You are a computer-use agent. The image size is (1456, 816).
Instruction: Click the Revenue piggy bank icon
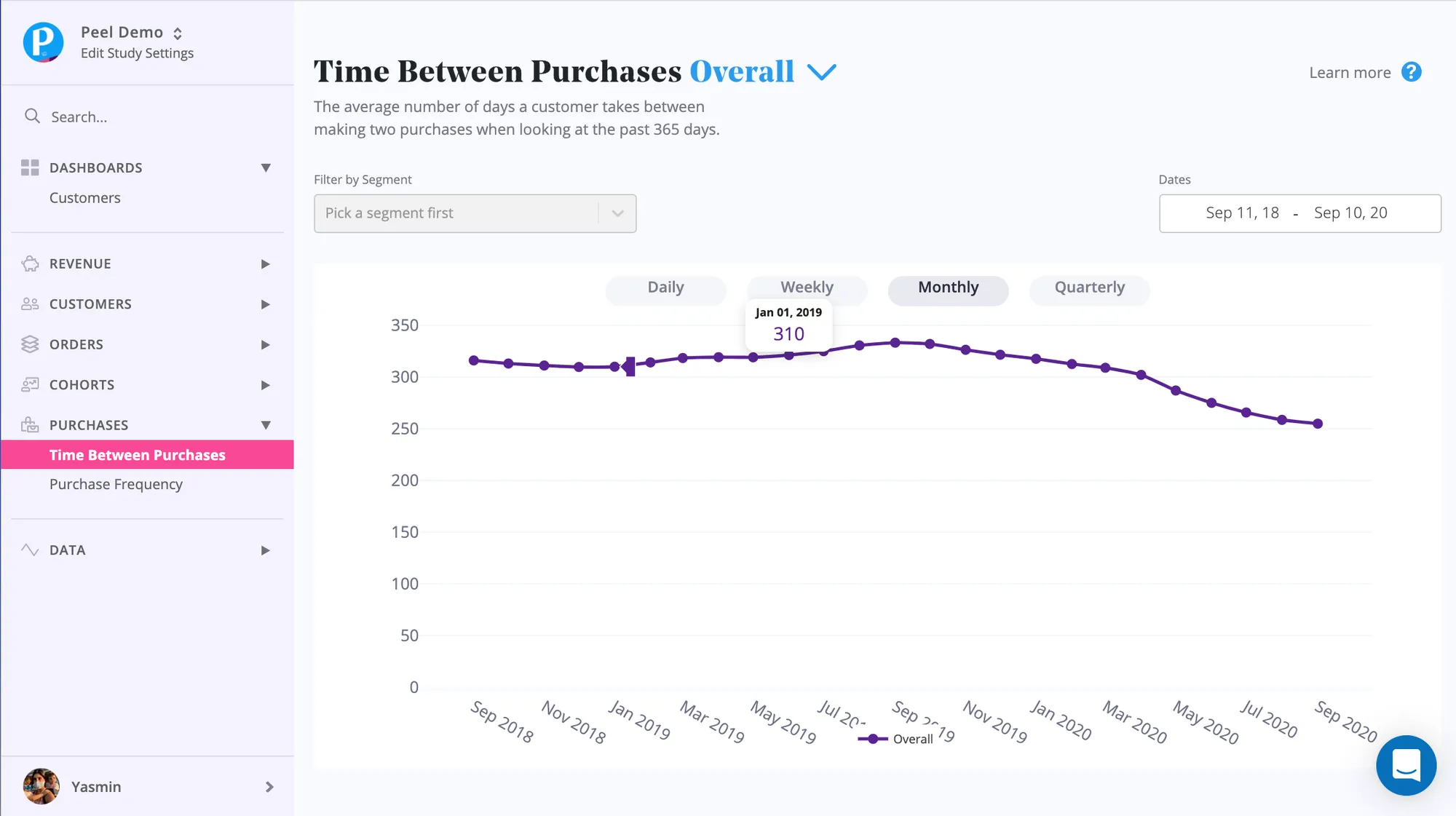(30, 264)
